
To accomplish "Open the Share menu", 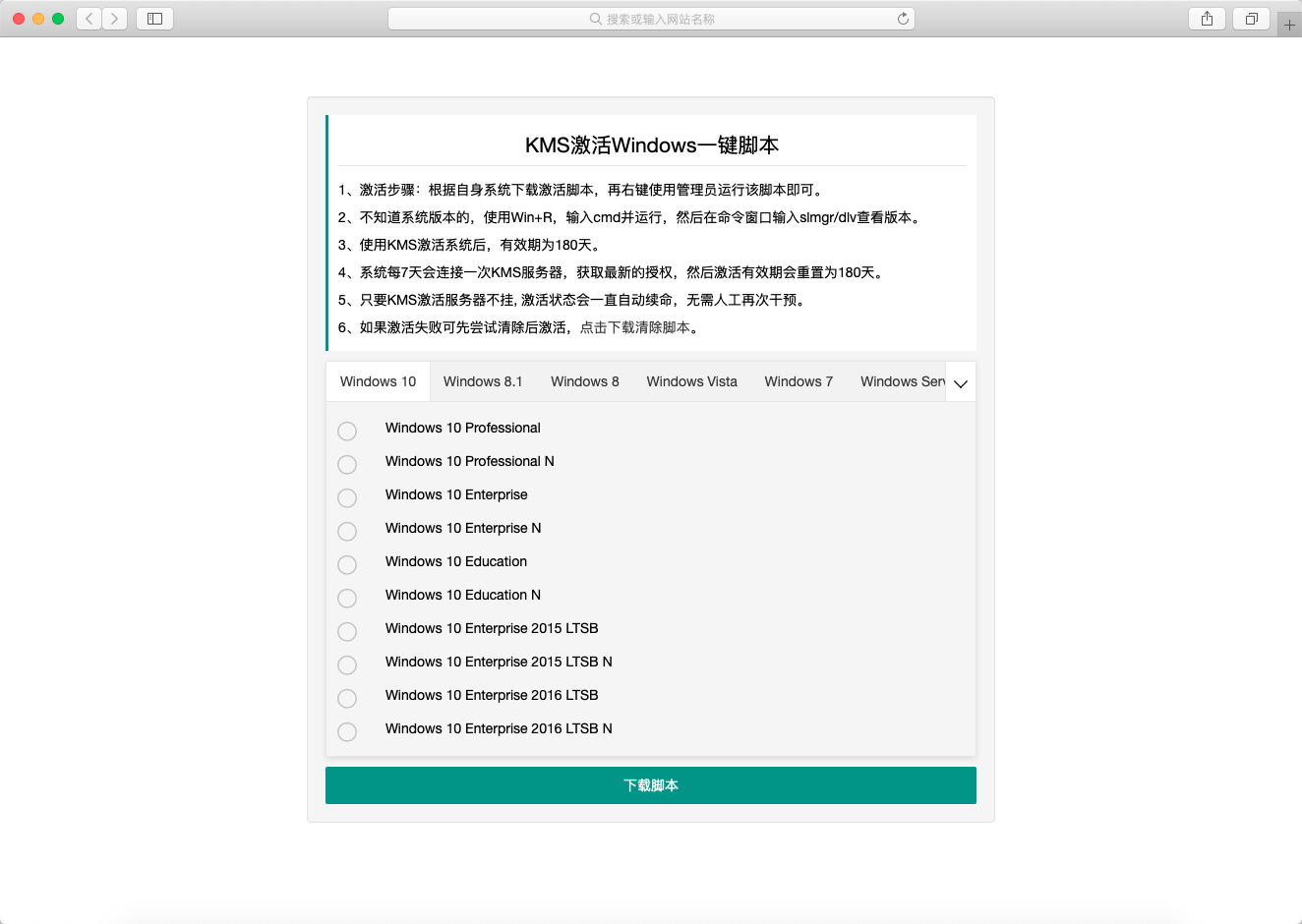I will click(x=1207, y=18).
